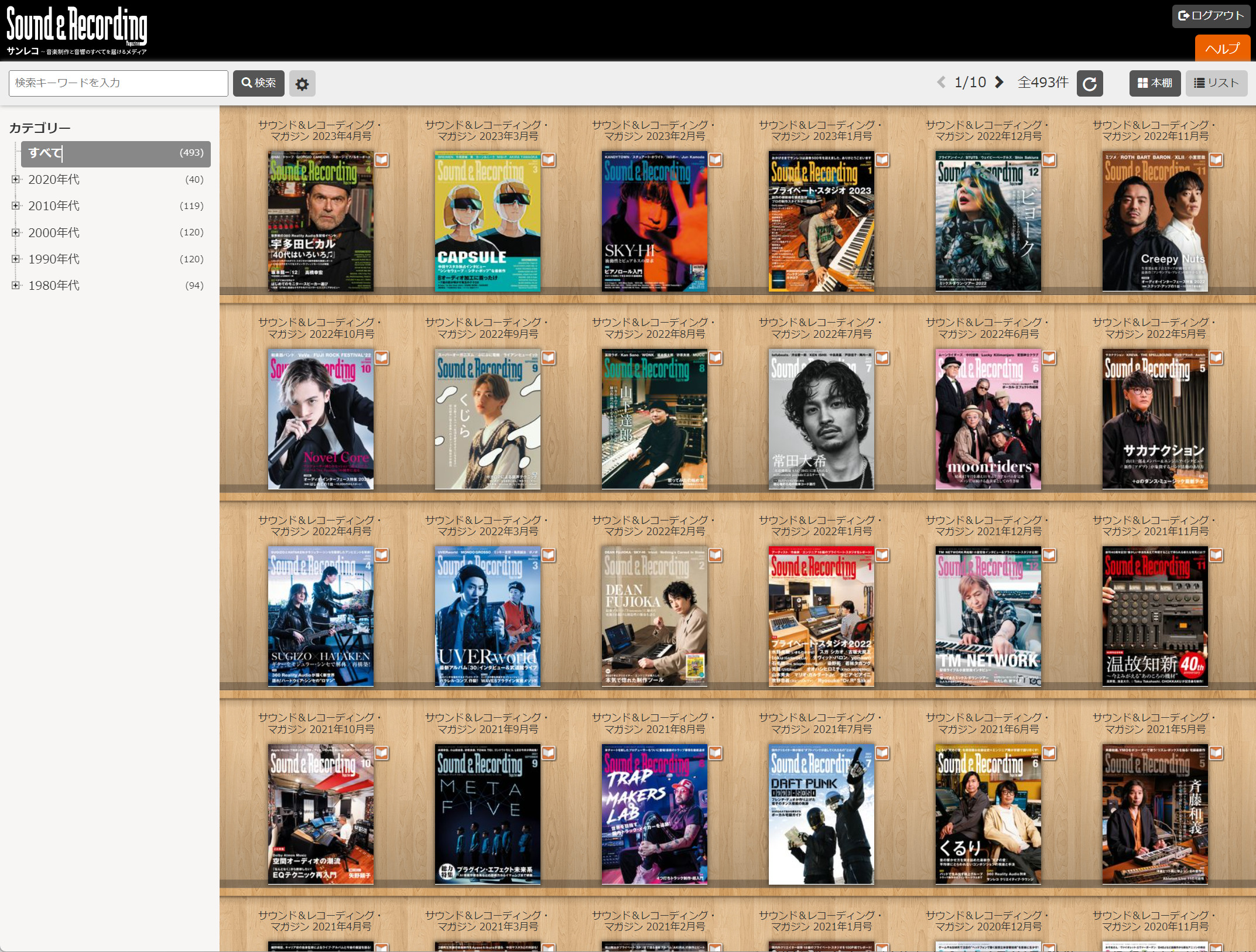Click the book icon on the 2022年10月号 issue
1256x952 pixels.
click(382, 358)
